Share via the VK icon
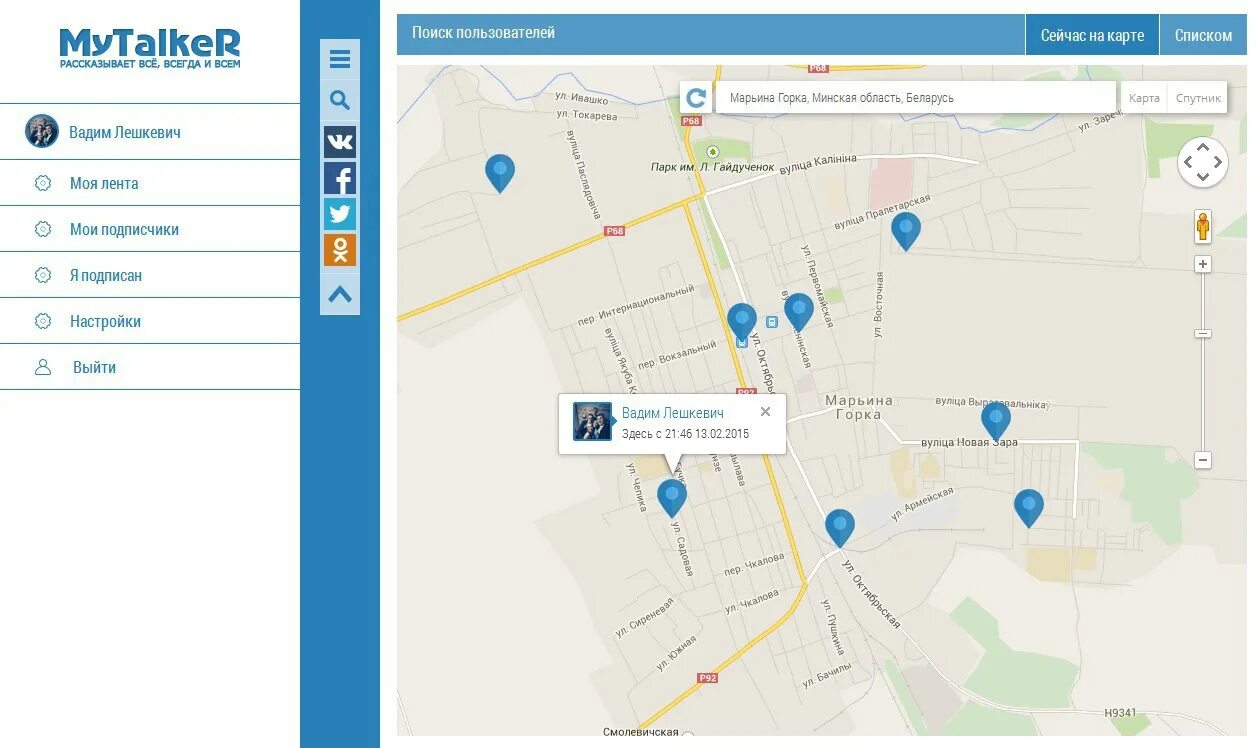1258x748 pixels. tap(340, 141)
